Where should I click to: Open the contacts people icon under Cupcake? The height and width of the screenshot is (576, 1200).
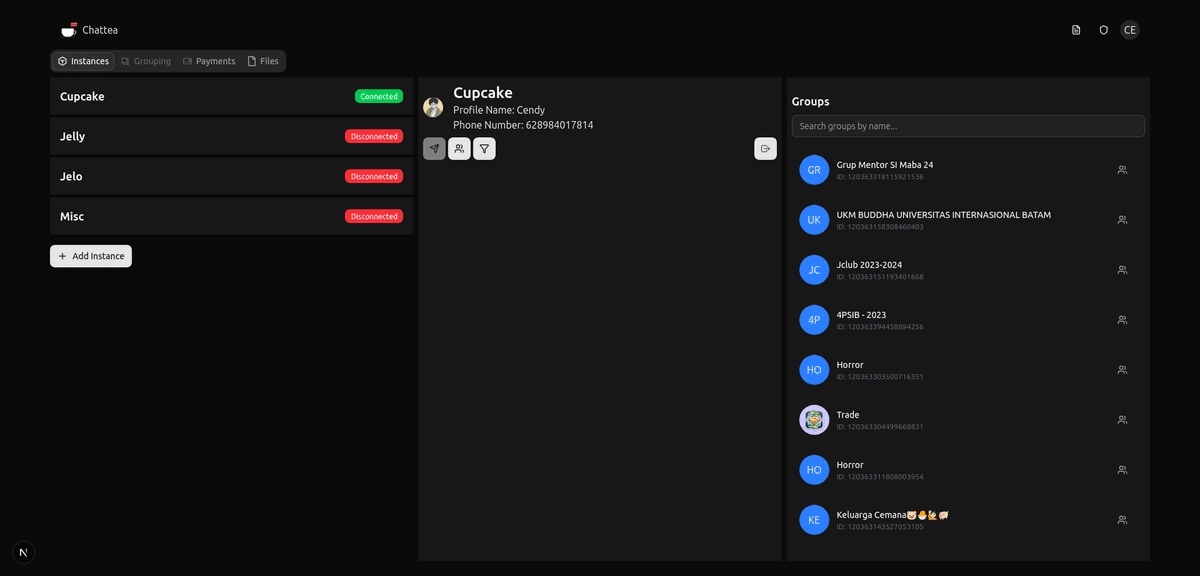click(459, 148)
